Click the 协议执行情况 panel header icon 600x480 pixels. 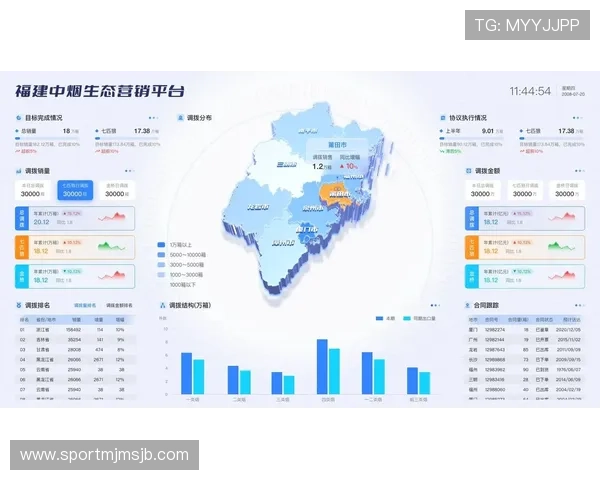[443, 118]
